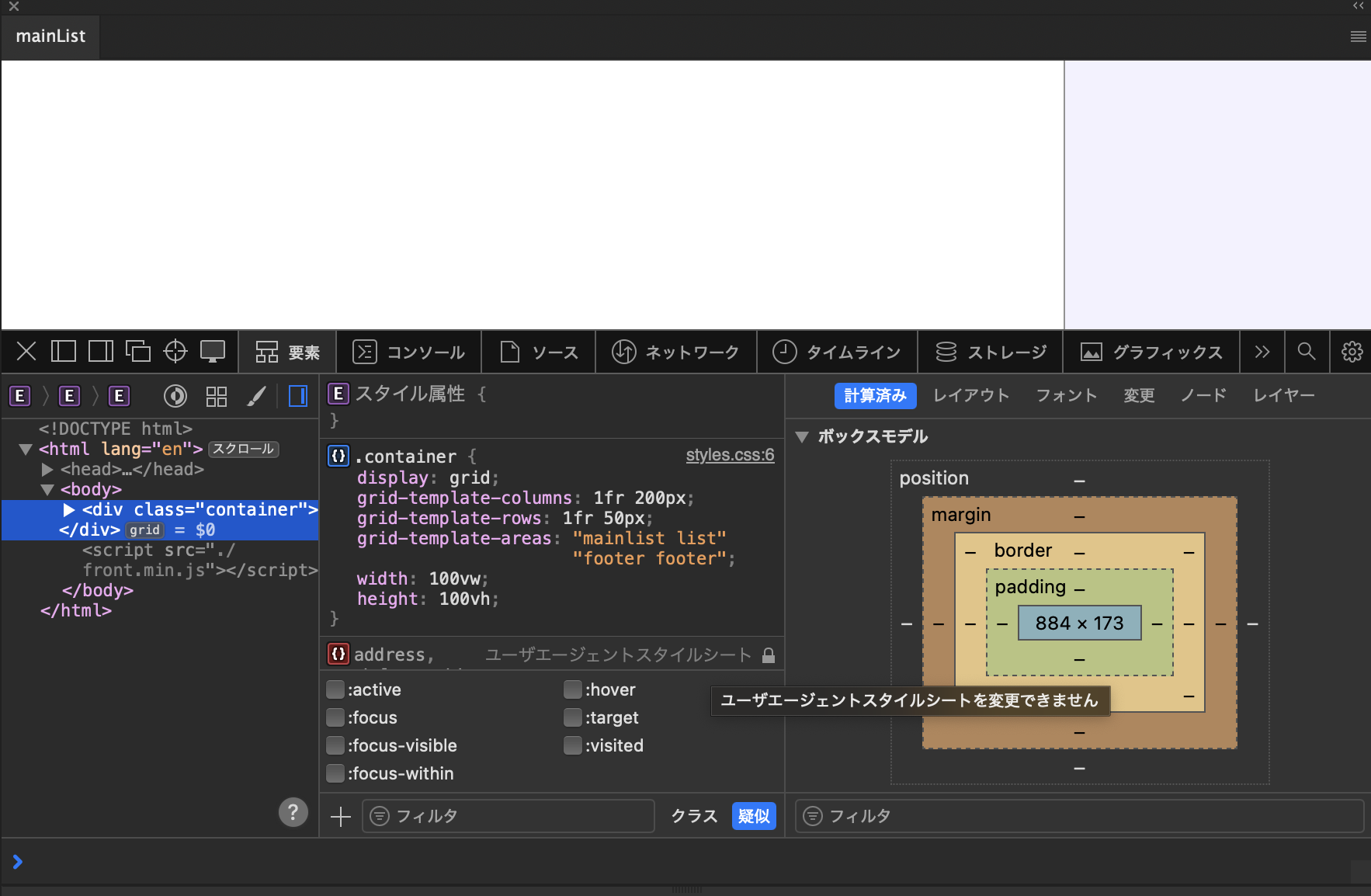The width and height of the screenshot is (1371, 896).
Task: Switch to タイムライン tab
Action: click(x=837, y=352)
